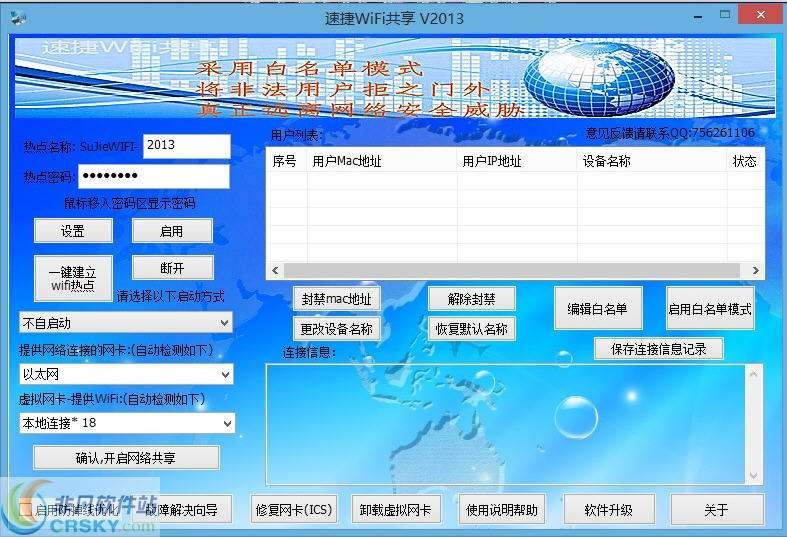This screenshot has width=787, height=537.
Task: Click the 更改设备名称 button
Action: pos(337,329)
